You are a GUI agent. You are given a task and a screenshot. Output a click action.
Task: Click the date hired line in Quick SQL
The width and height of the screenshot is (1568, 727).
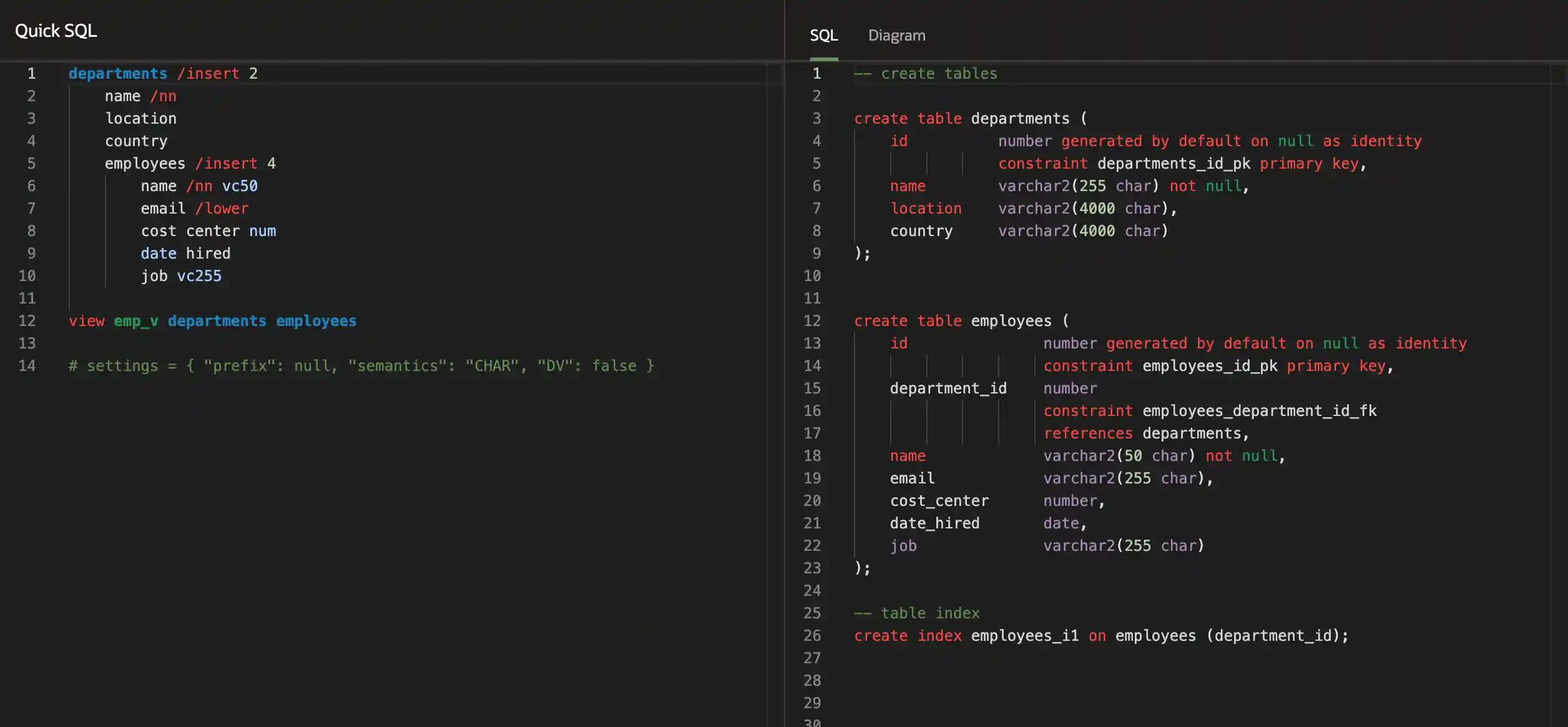pyautogui.click(x=185, y=253)
